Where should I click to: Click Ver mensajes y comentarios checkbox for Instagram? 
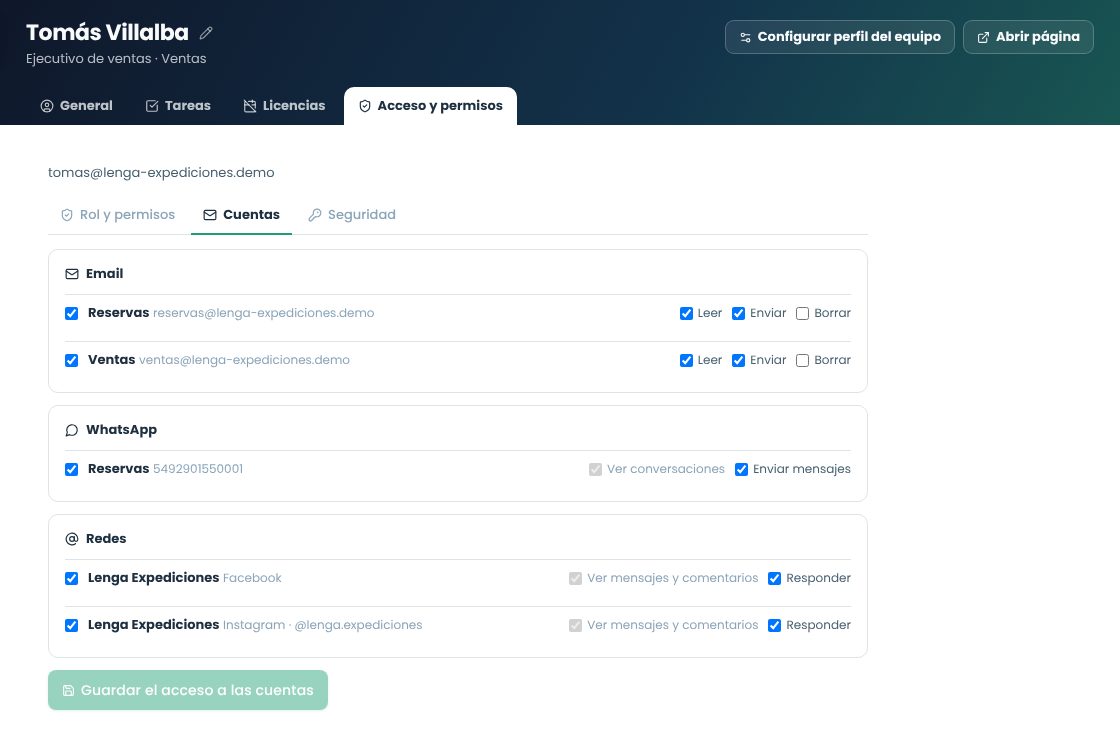click(x=576, y=626)
